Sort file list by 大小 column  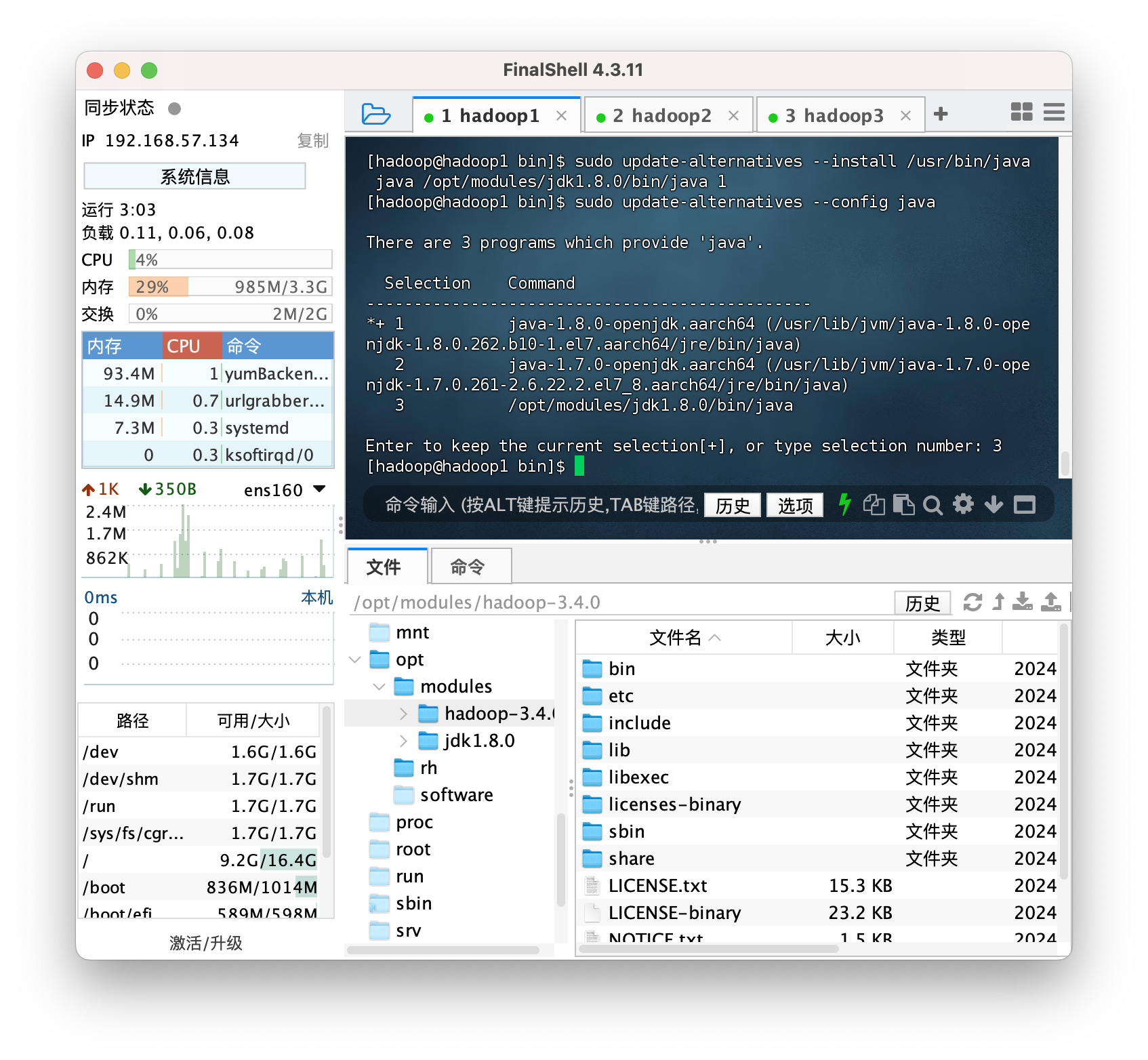(843, 638)
